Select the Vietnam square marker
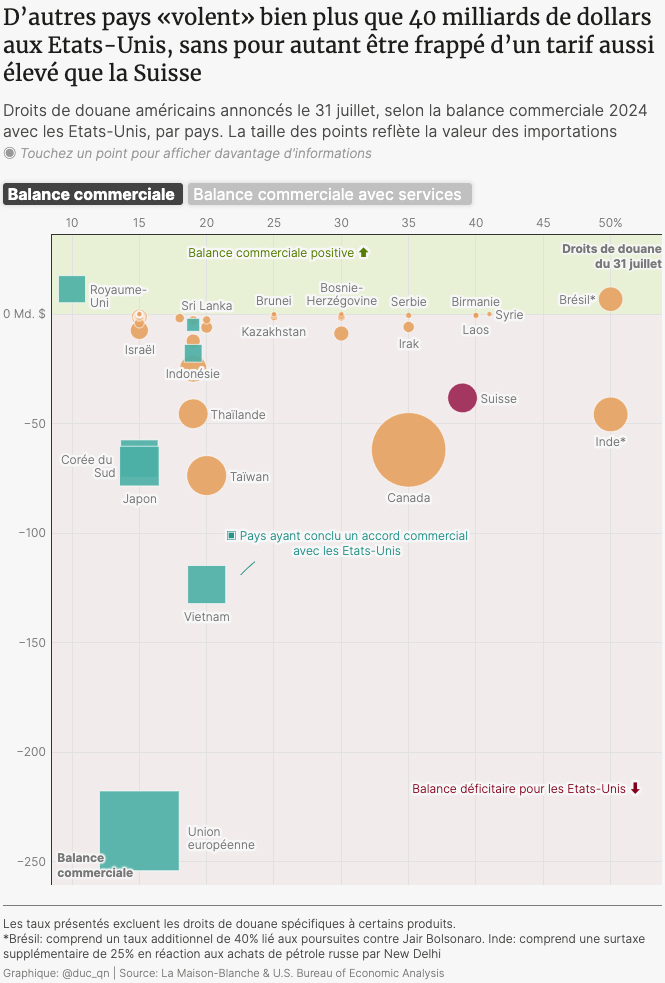Image resolution: width=665 pixels, height=983 pixels. point(207,584)
